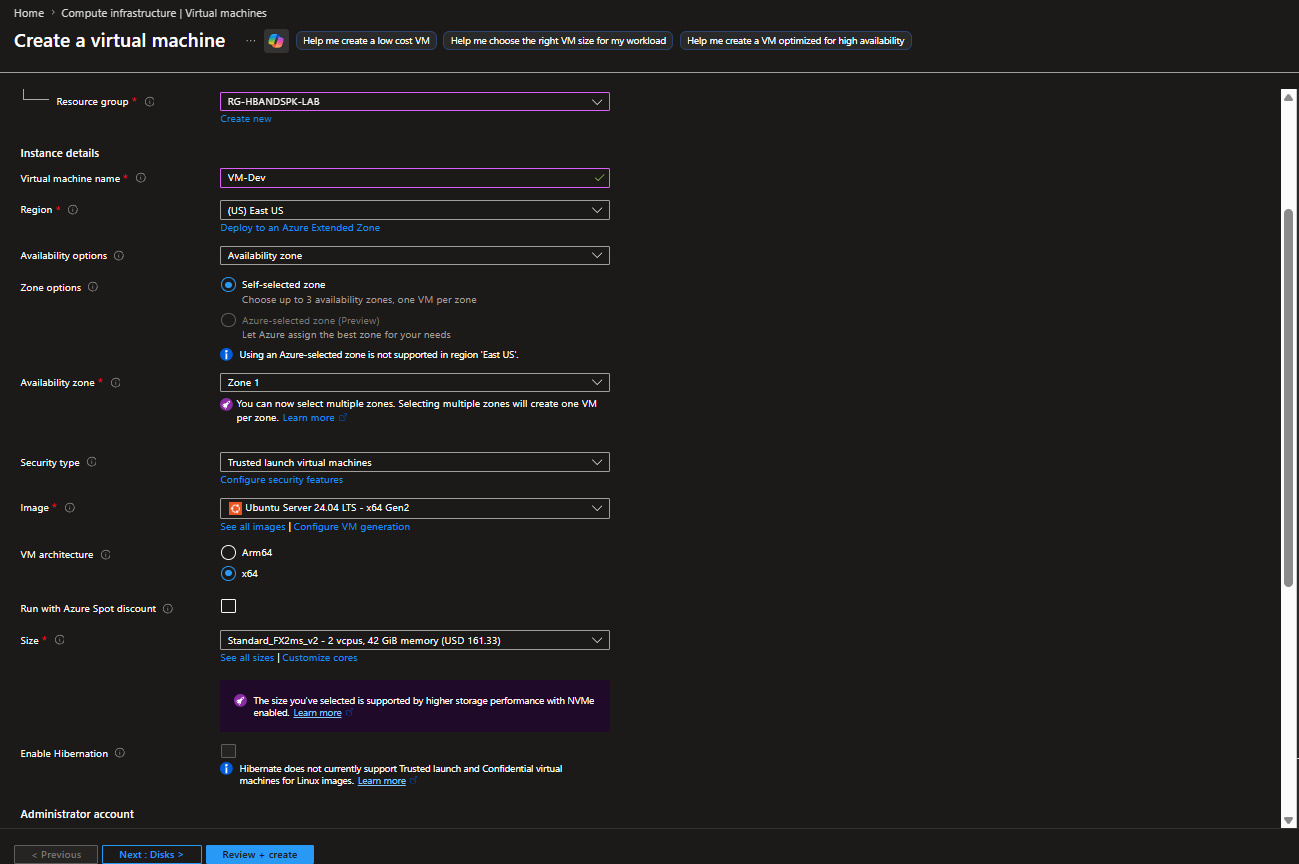Click info icon next to Virtual machine name

[140, 179]
